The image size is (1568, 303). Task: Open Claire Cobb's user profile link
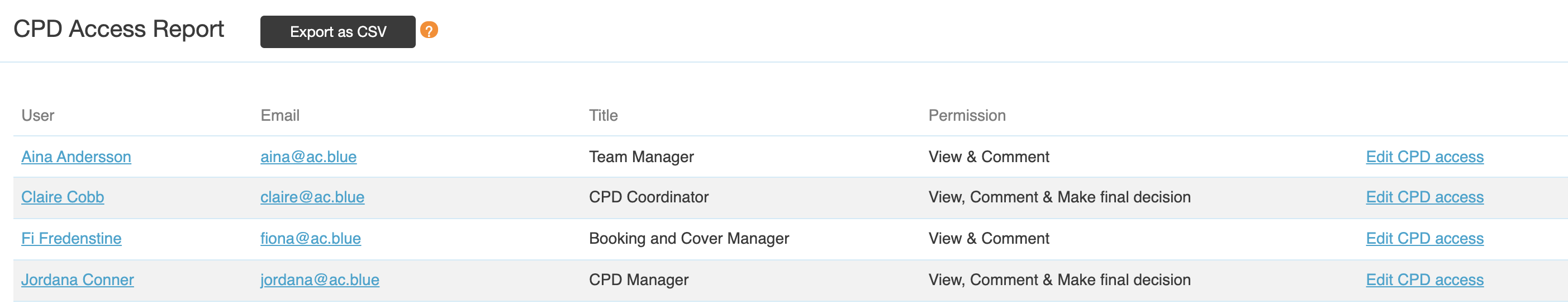(63, 197)
